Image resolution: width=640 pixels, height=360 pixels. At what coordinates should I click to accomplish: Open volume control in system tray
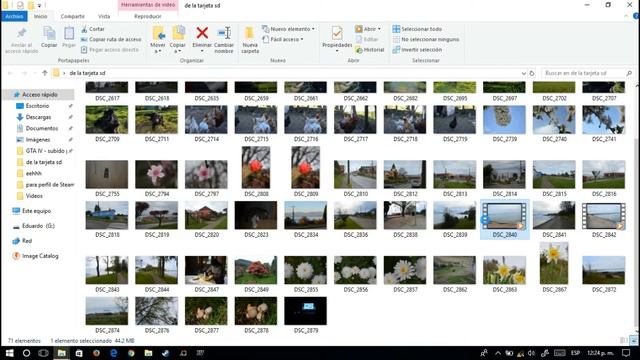(x=531, y=353)
